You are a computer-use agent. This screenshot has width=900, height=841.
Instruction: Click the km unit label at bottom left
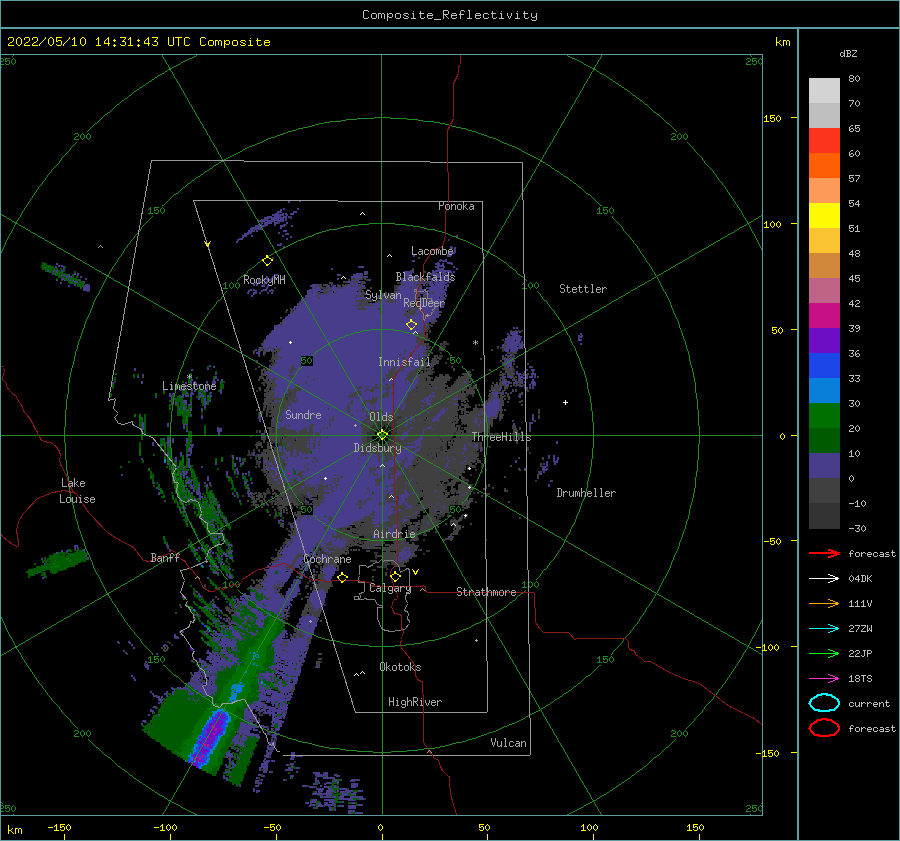click(x=15, y=830)
